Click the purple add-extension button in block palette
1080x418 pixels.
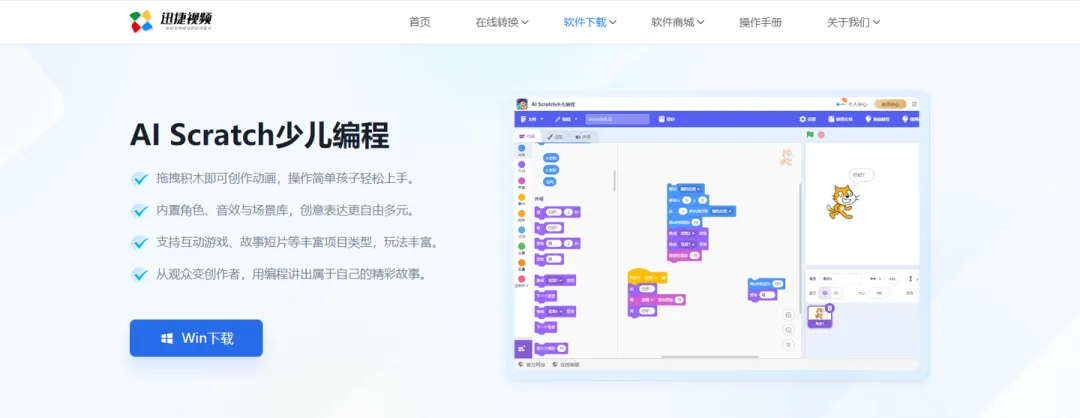pos(523,348)
